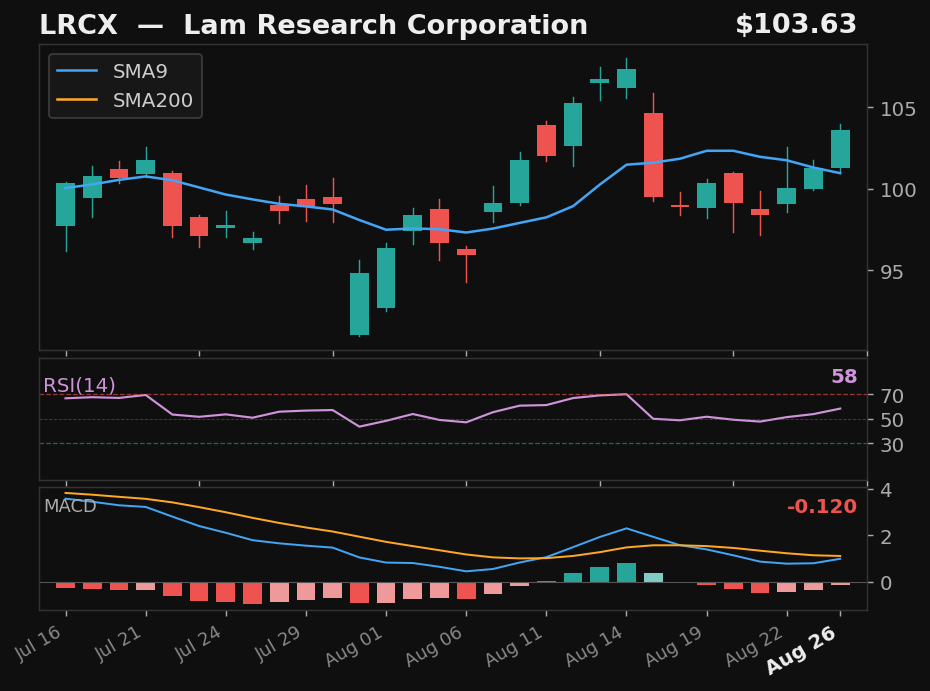Click the 95 price axis label
The width and height of the screenshot is (930, 691).
click(892, 272)
